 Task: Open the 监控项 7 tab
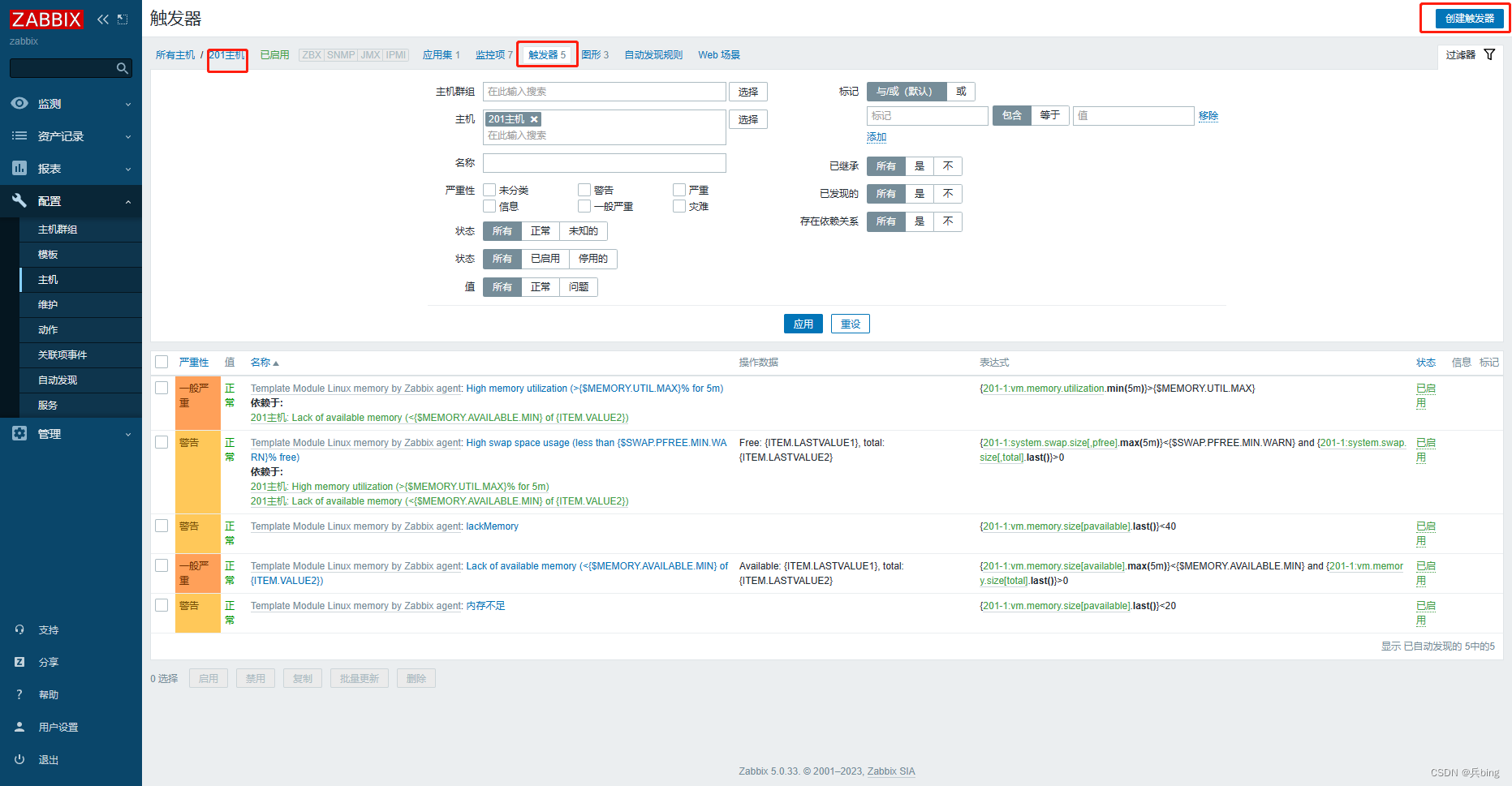[x=494, y=55]
